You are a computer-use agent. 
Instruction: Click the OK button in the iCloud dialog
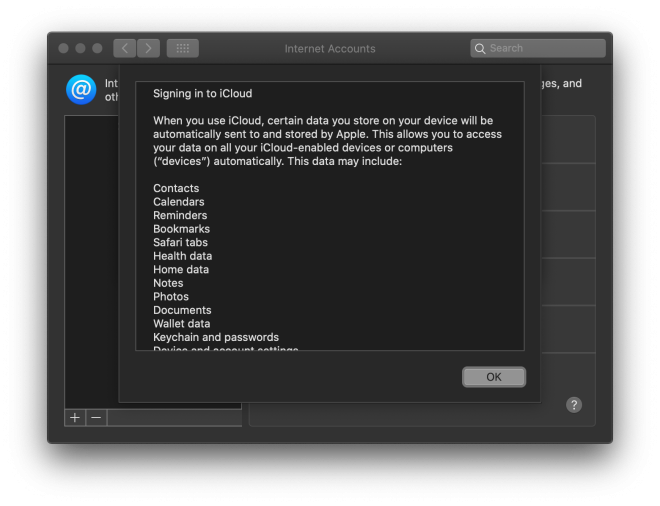click(494, 377)
